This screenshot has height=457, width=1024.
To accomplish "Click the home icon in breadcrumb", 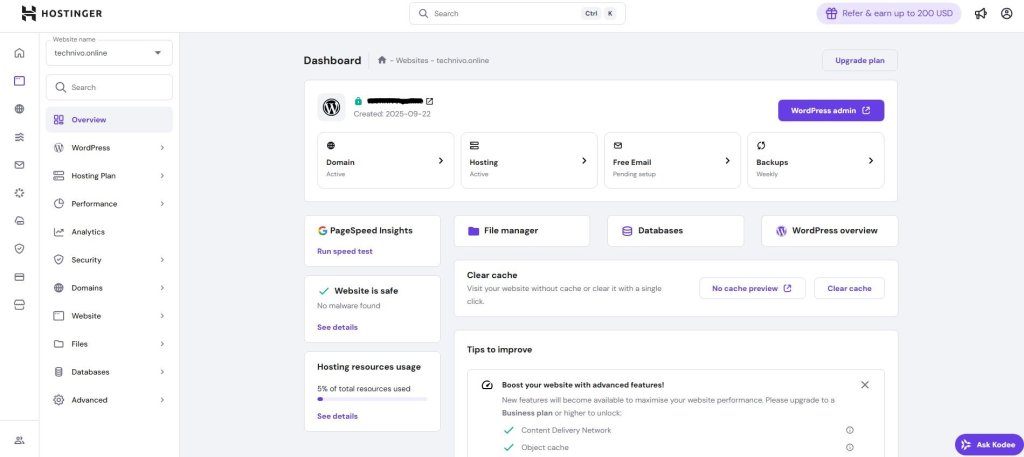I will 382,60.
